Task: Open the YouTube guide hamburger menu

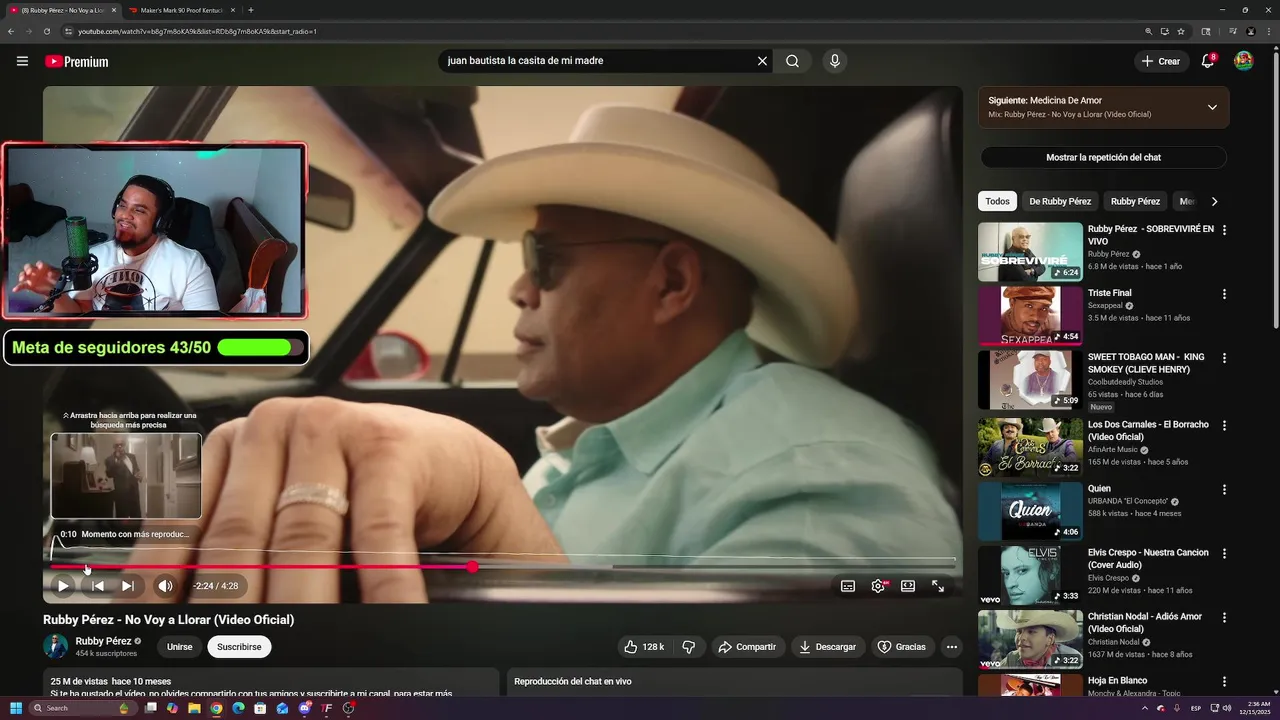Action: pos(22,61)
